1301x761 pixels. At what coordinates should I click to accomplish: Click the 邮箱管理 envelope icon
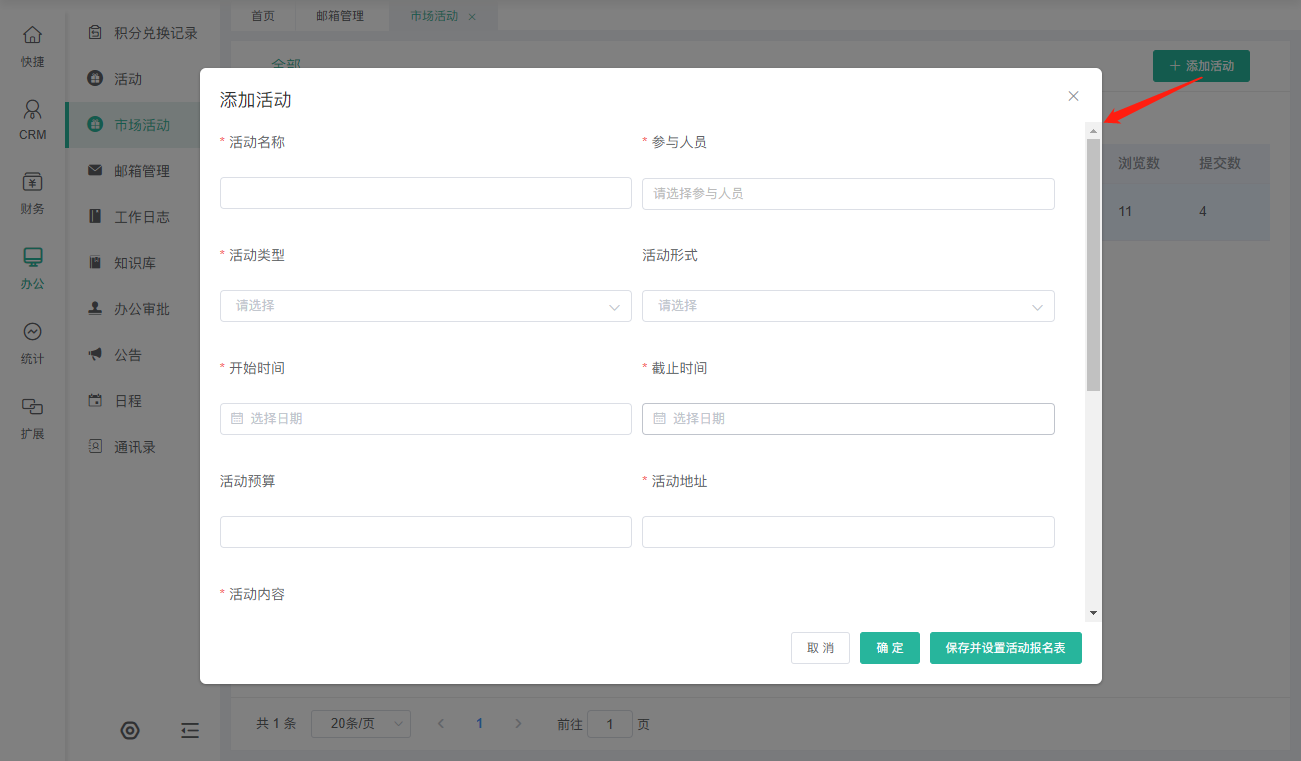coord(95,171)
